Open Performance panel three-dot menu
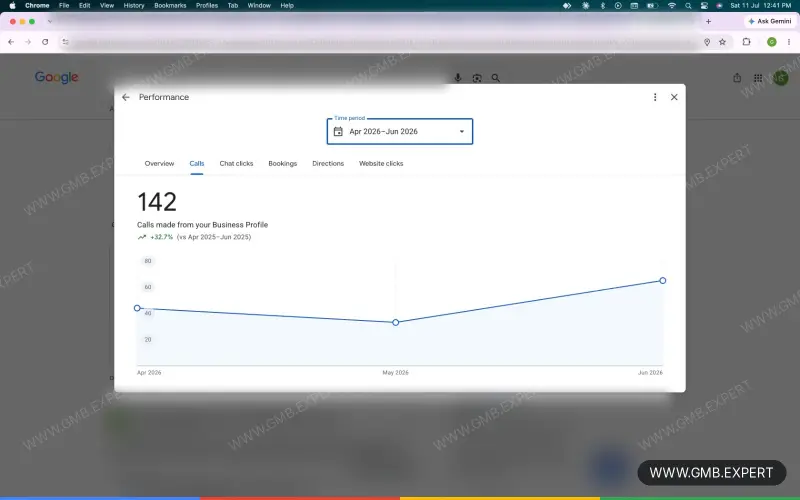Screen dimensions: 800x500 pos(655,97)
